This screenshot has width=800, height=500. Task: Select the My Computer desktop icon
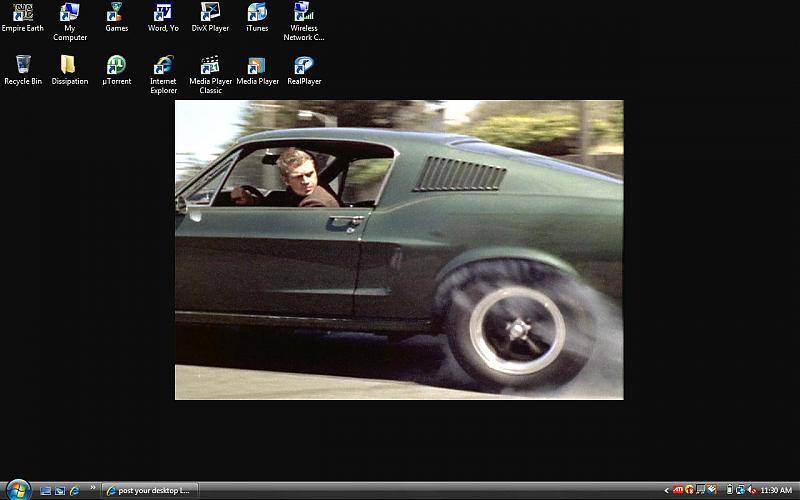point(70,22)
